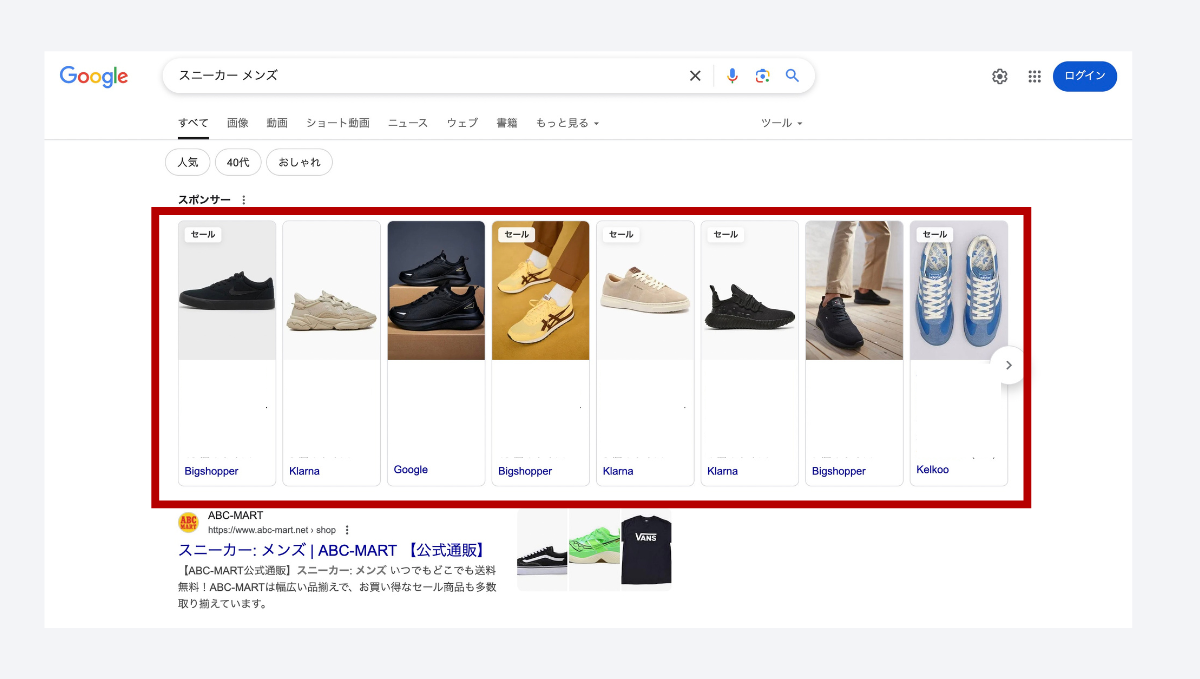
Task: Open the black low-top sneaker ad image
Action: tap(227, 290)
